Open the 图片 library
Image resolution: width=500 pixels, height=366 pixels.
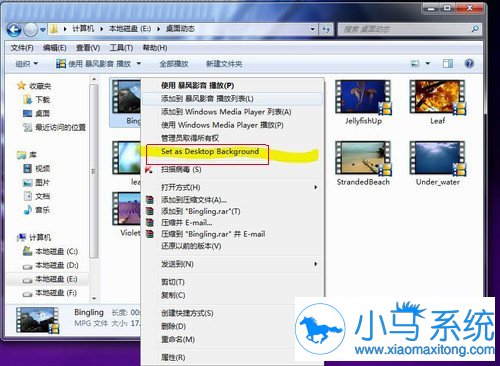coord(36,183)
